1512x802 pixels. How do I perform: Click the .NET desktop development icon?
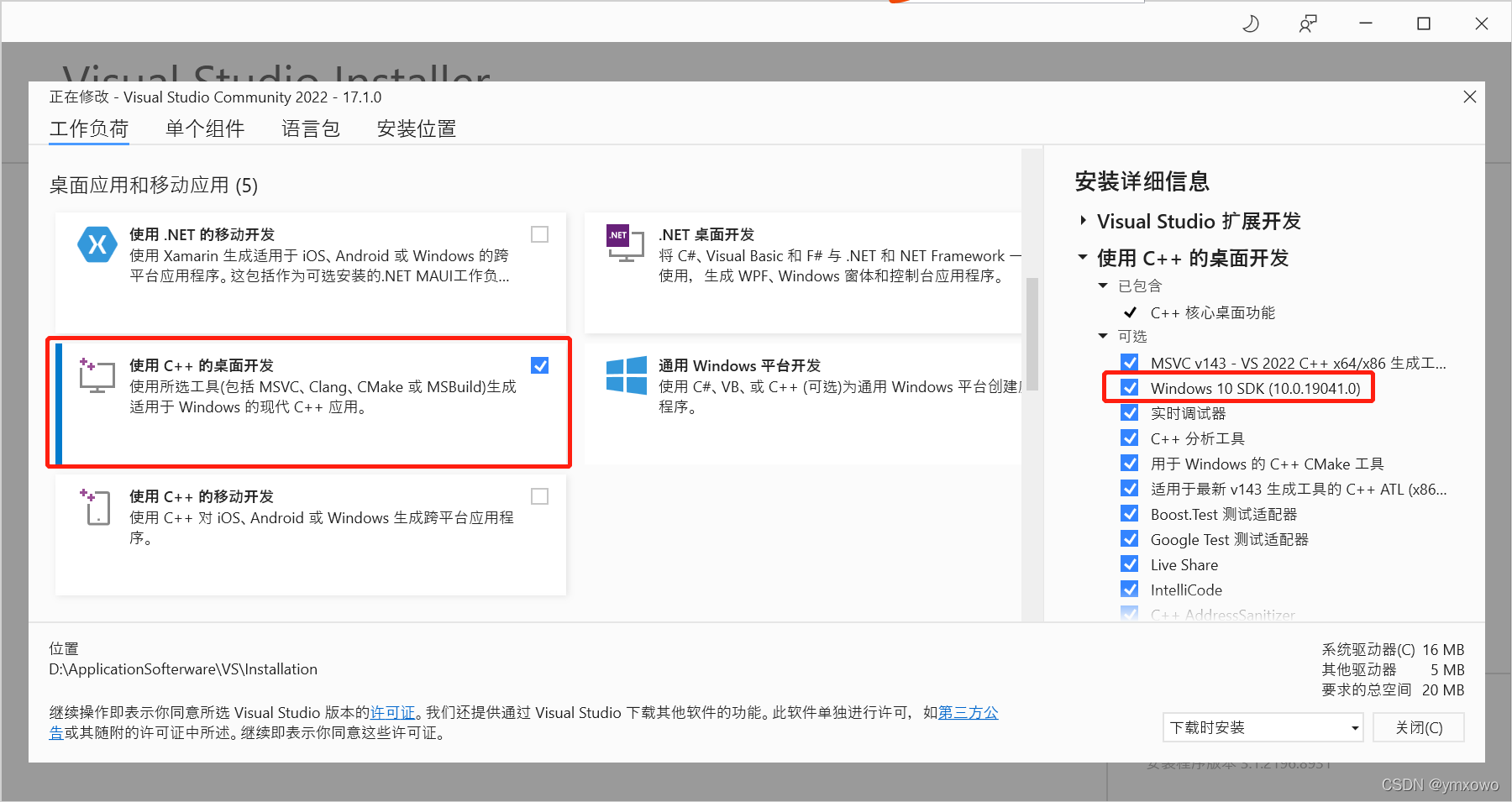coord(626,244)
